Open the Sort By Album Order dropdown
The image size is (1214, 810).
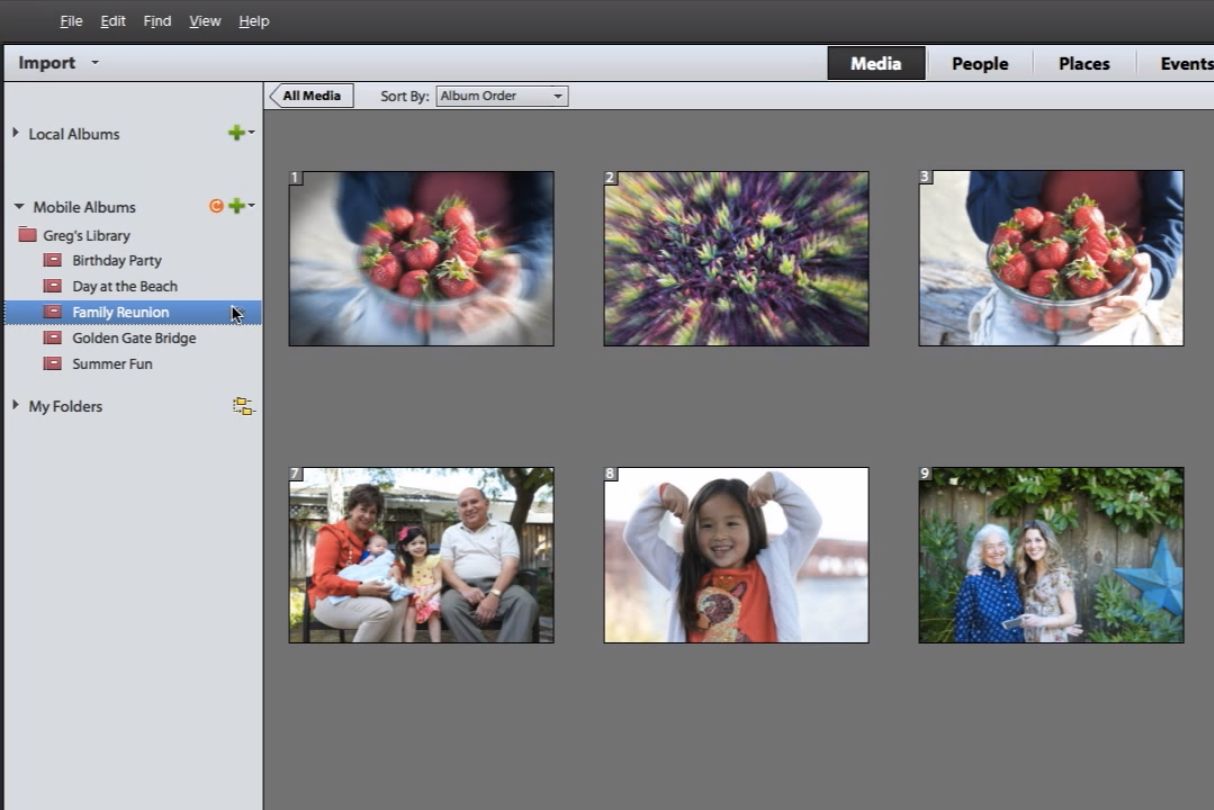500,95
